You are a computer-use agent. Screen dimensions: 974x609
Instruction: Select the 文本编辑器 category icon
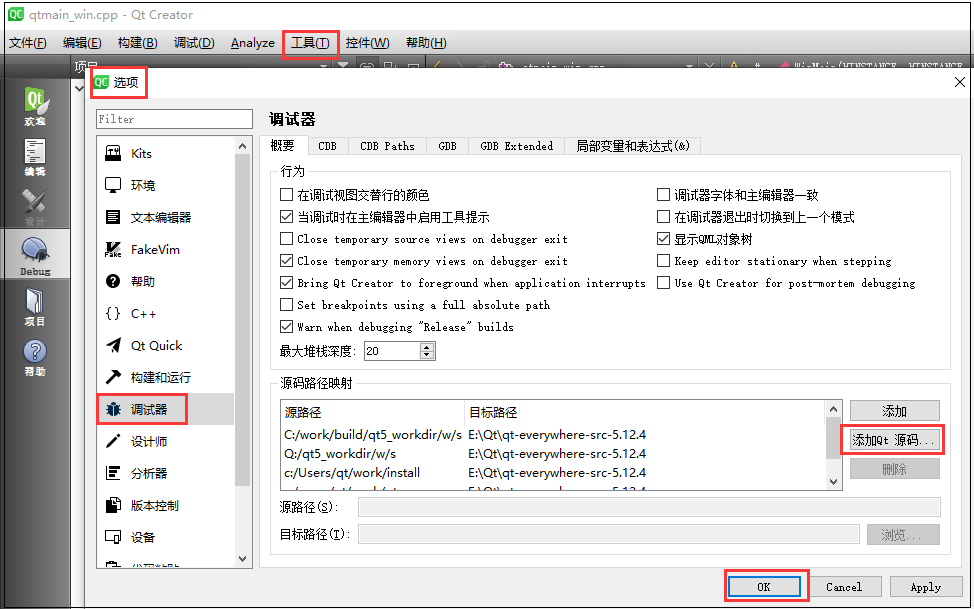[x=113, y=217]
